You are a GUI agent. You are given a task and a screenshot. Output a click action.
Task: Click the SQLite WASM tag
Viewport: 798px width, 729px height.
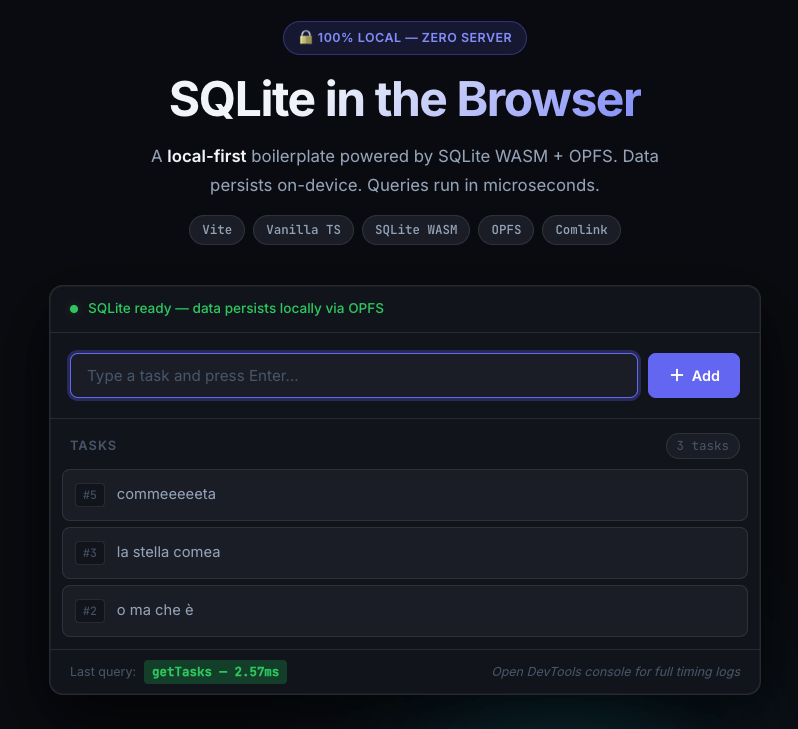click(416, 230)
